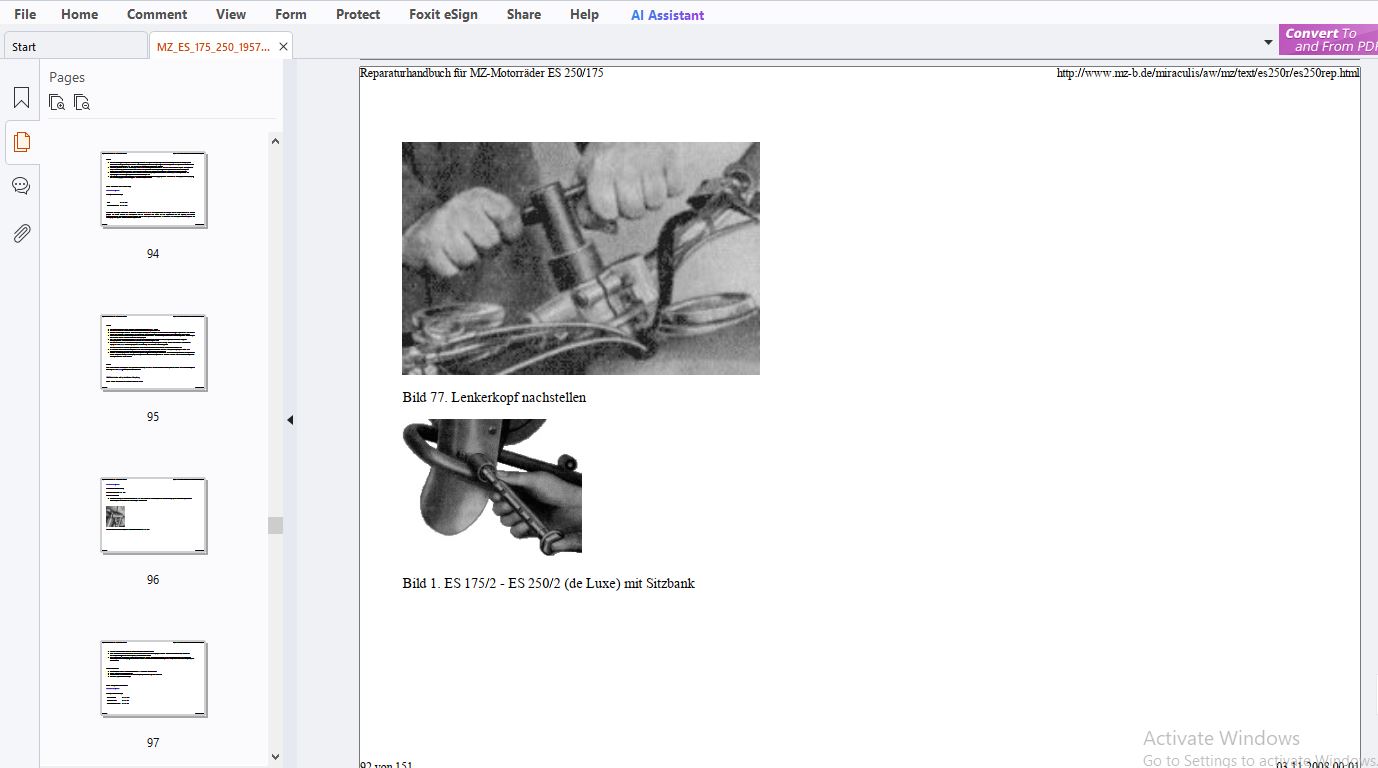Image resolution: width=1378 pixels, height=768 pixels.
Task: Open the Share ribbon tab
Action: click(524, 14)
